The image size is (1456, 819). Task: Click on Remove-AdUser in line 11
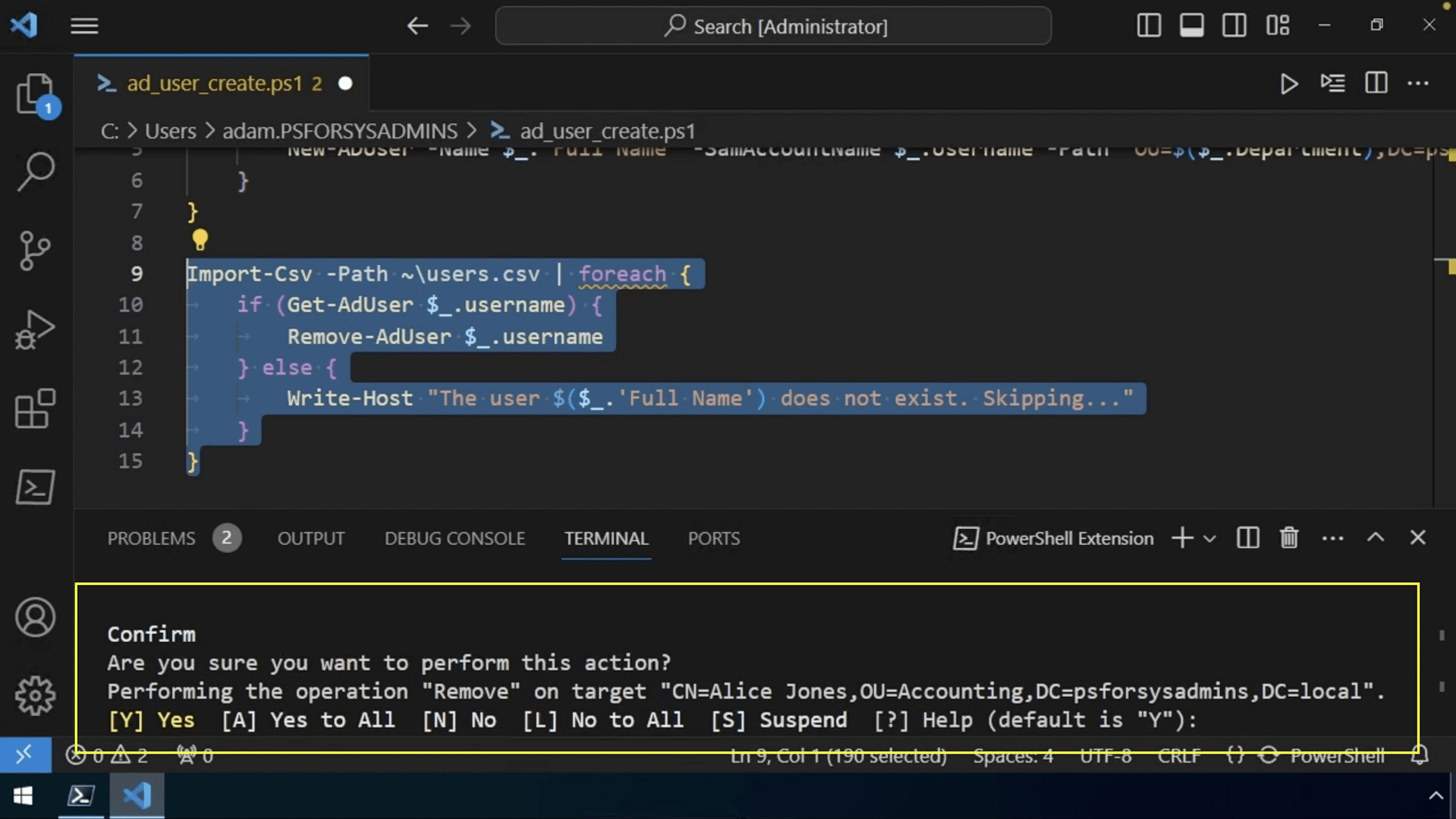[369, 336]
